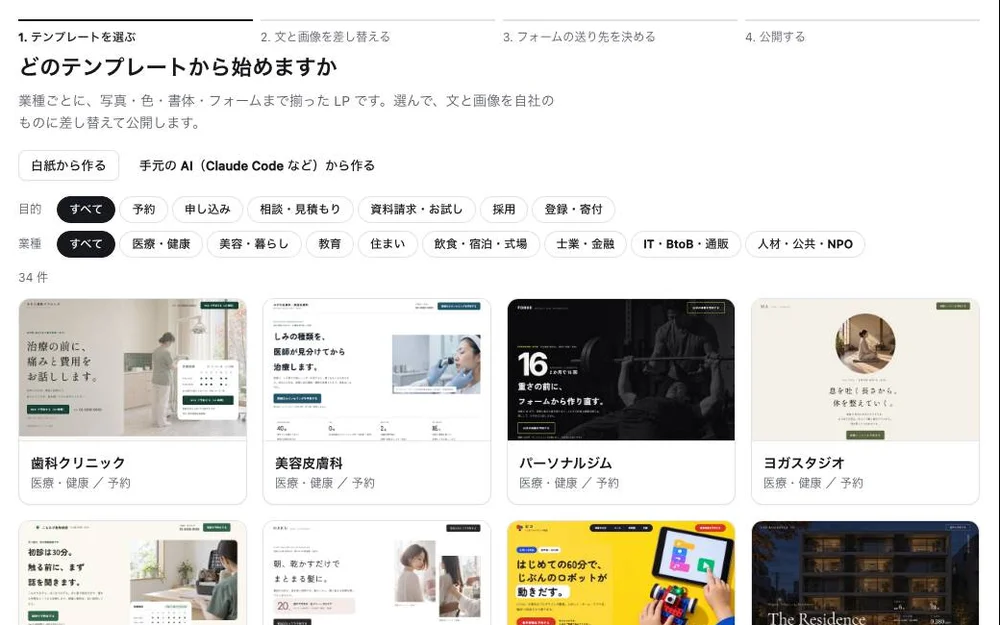Click the 美容皮膚科 card title
The width and height of the screenshot is (1000, 625).
pyautogui.click(x=309, y=463)
